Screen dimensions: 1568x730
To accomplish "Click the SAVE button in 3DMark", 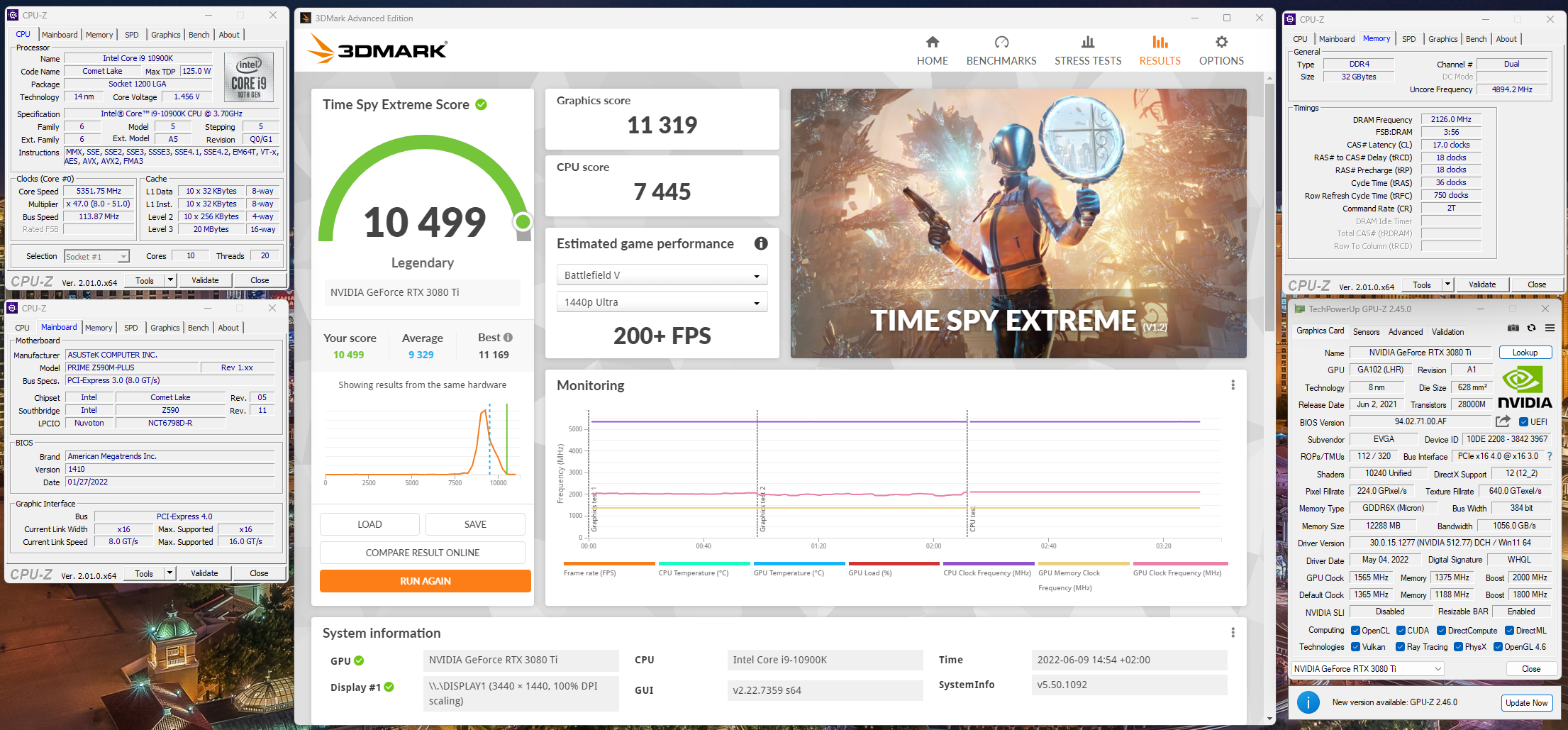I will [475, 524].
